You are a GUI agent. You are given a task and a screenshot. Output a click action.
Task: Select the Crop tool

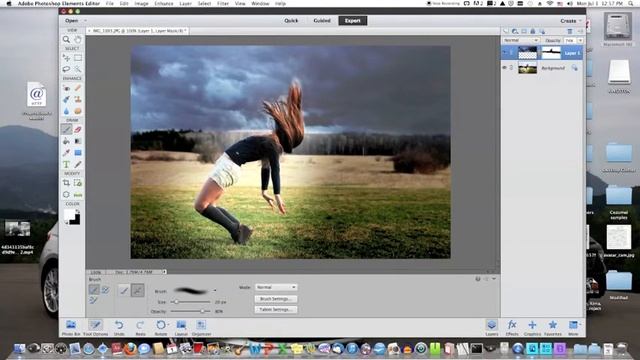pyautogui.click(x=66, y=183)
